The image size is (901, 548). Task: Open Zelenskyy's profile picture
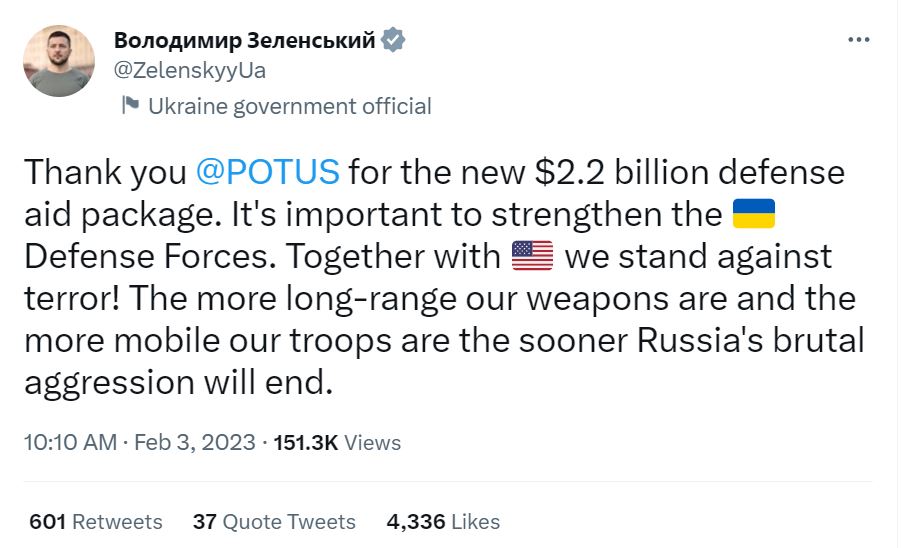coord(60,60)
